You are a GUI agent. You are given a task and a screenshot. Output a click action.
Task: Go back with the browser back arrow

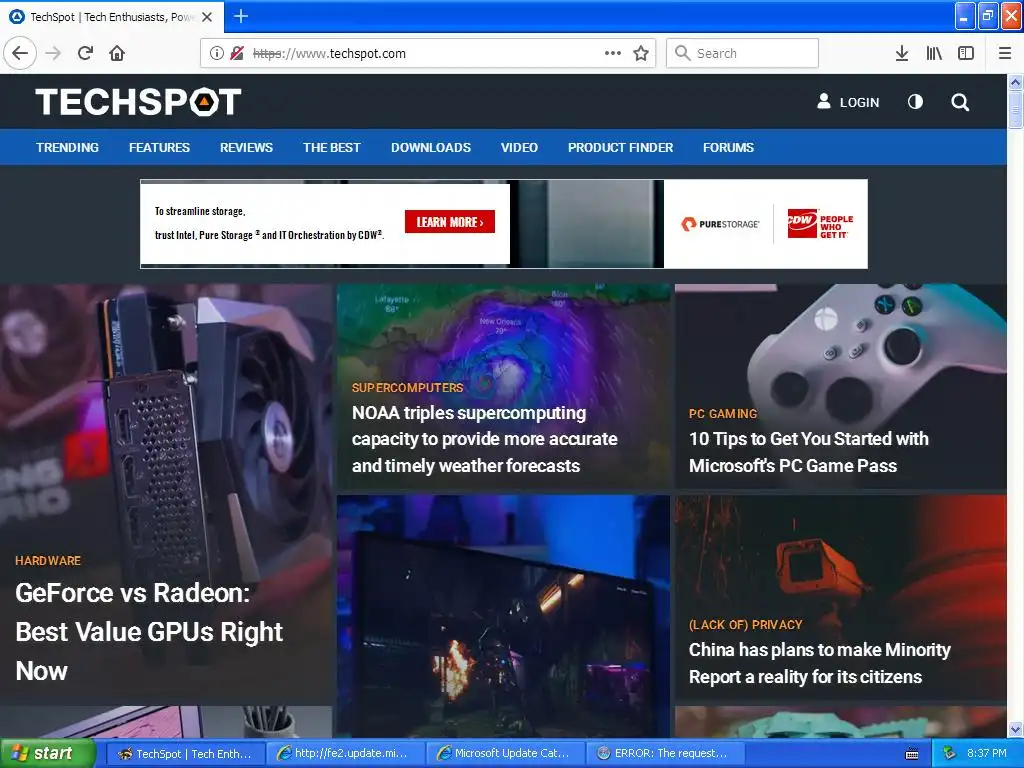[x=20, y=53]
